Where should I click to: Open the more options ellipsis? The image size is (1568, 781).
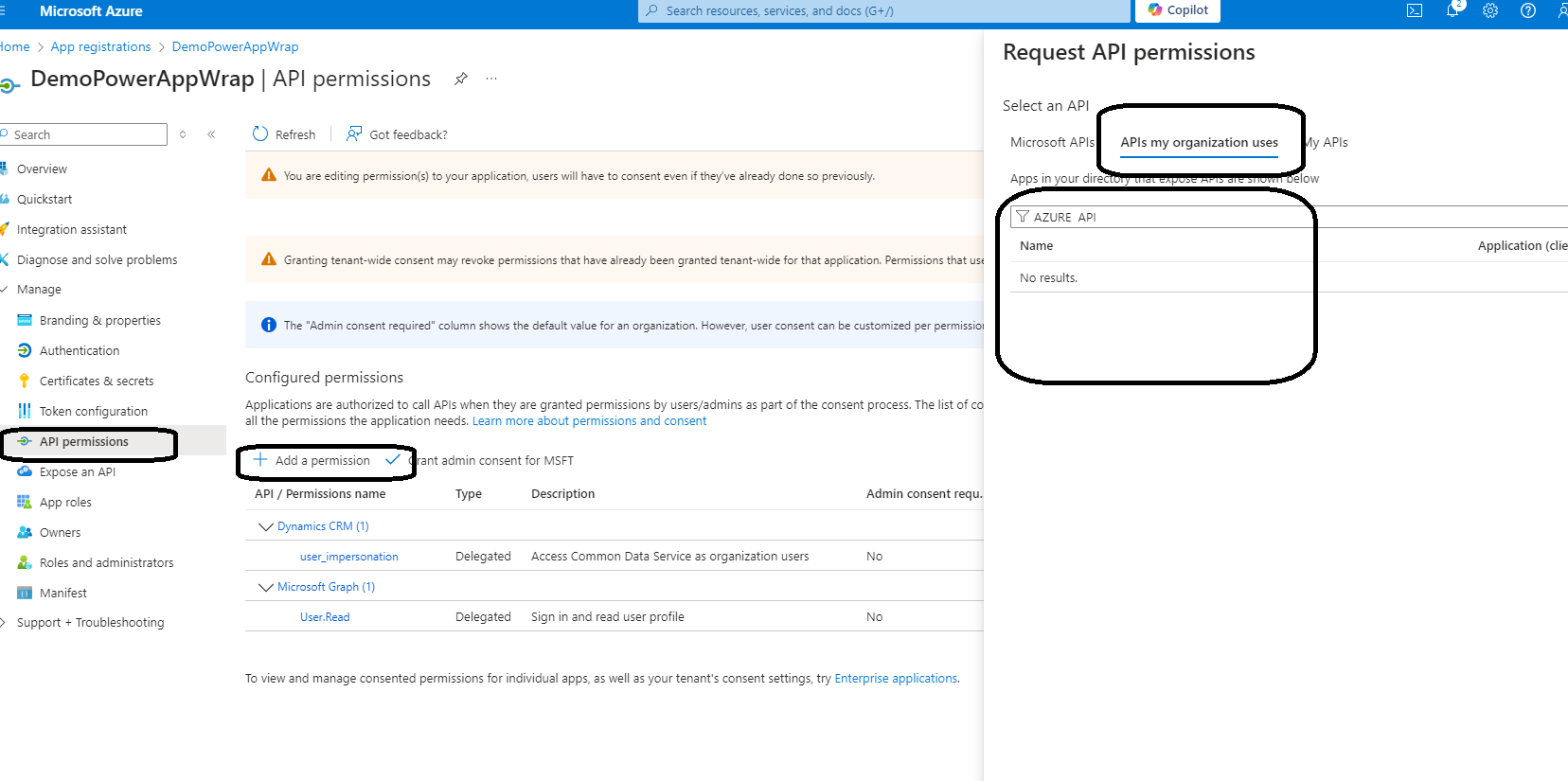[x=491, y=79]
